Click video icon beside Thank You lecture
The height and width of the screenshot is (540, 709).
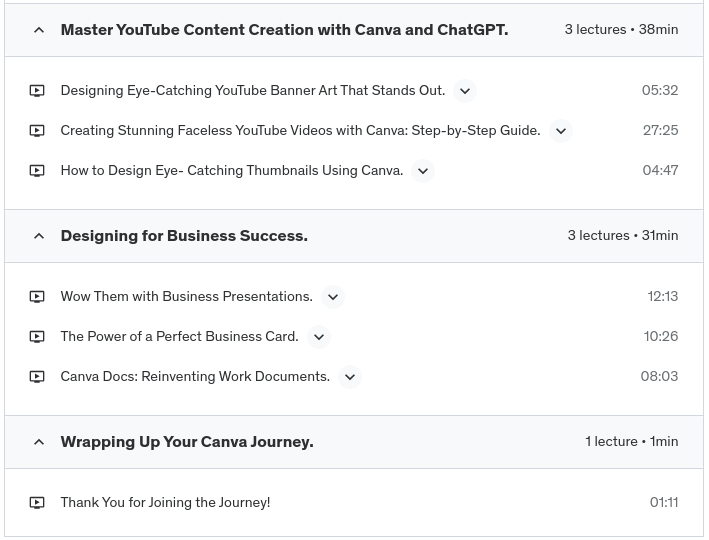(37, 503)
